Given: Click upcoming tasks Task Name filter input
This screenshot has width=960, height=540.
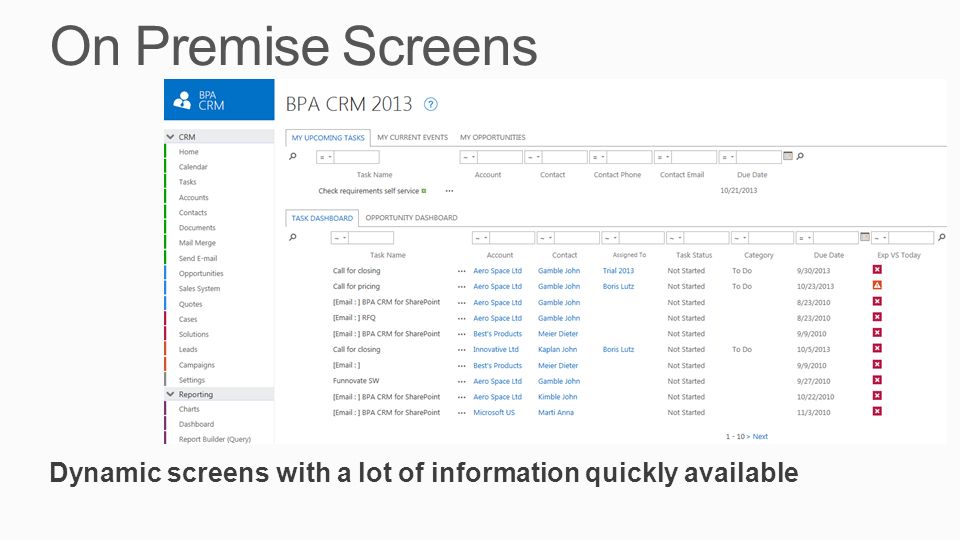Looking at the screenshot, I should coord(356,157).
